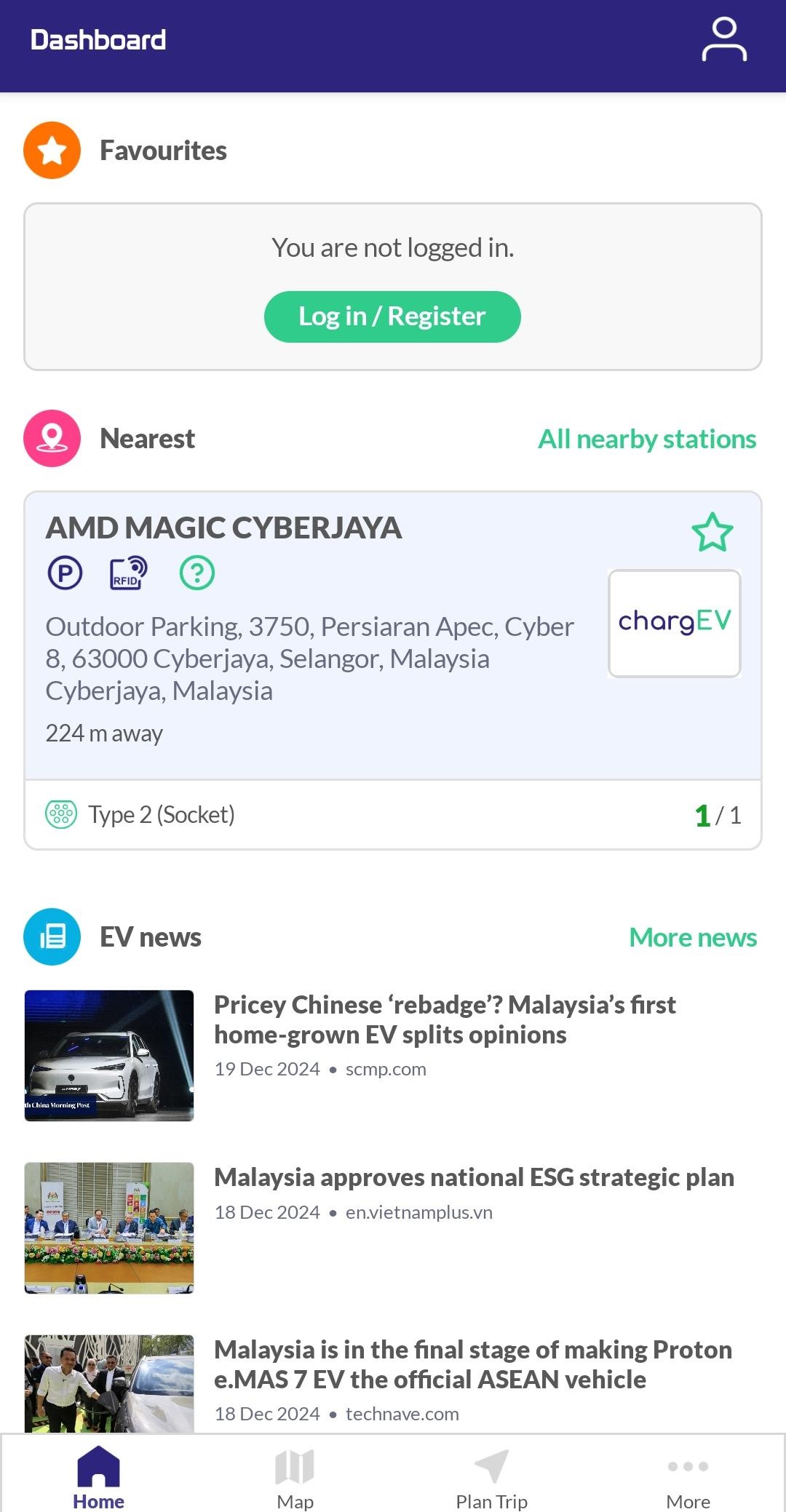Open Malaysia approves national ESG strategic plan article
Screen dimensions: 786x1512
pos(474,1177)
